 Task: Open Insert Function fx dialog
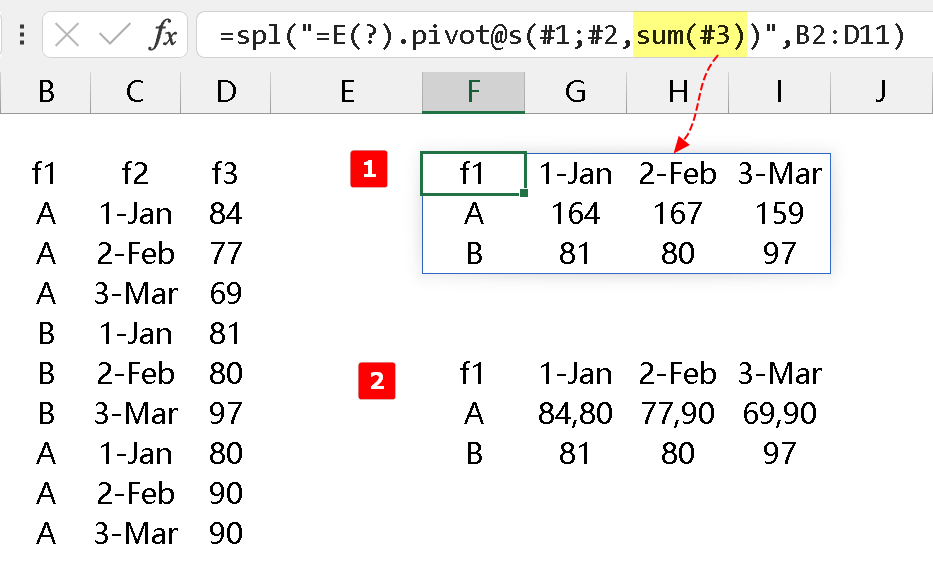pos(162,37)
